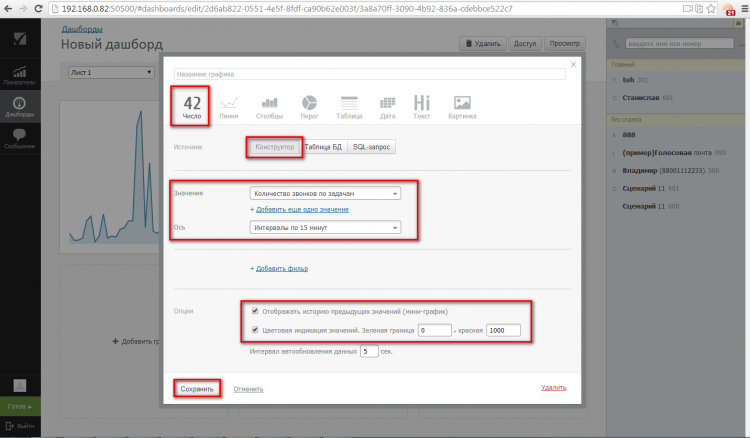Switch to the SQL-запрос source tab
The height and width of the screenshot is (438, 750).
[372, 147]
